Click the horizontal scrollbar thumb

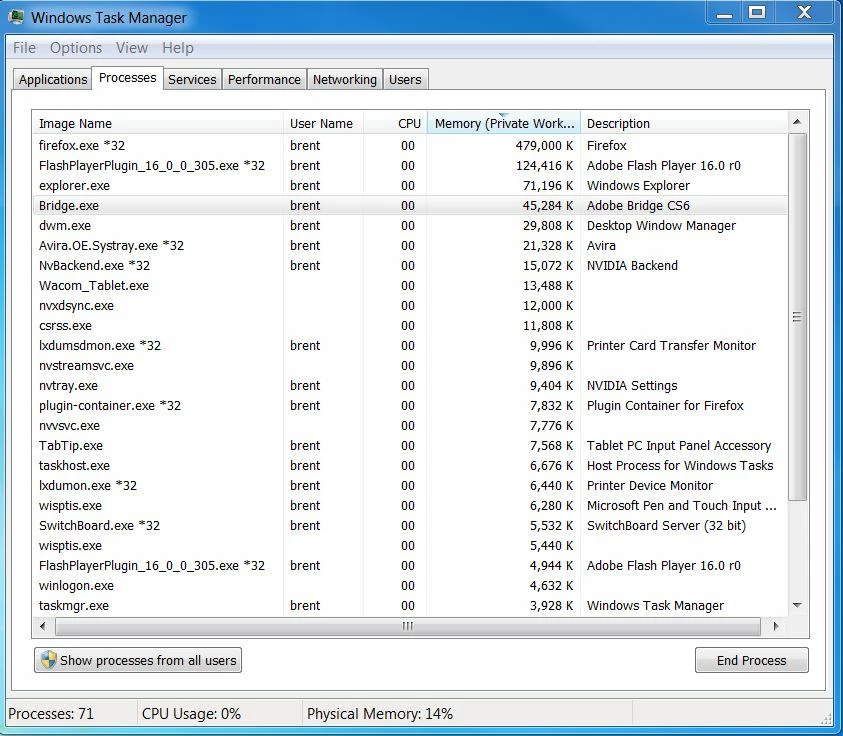(x=408, y=626)
